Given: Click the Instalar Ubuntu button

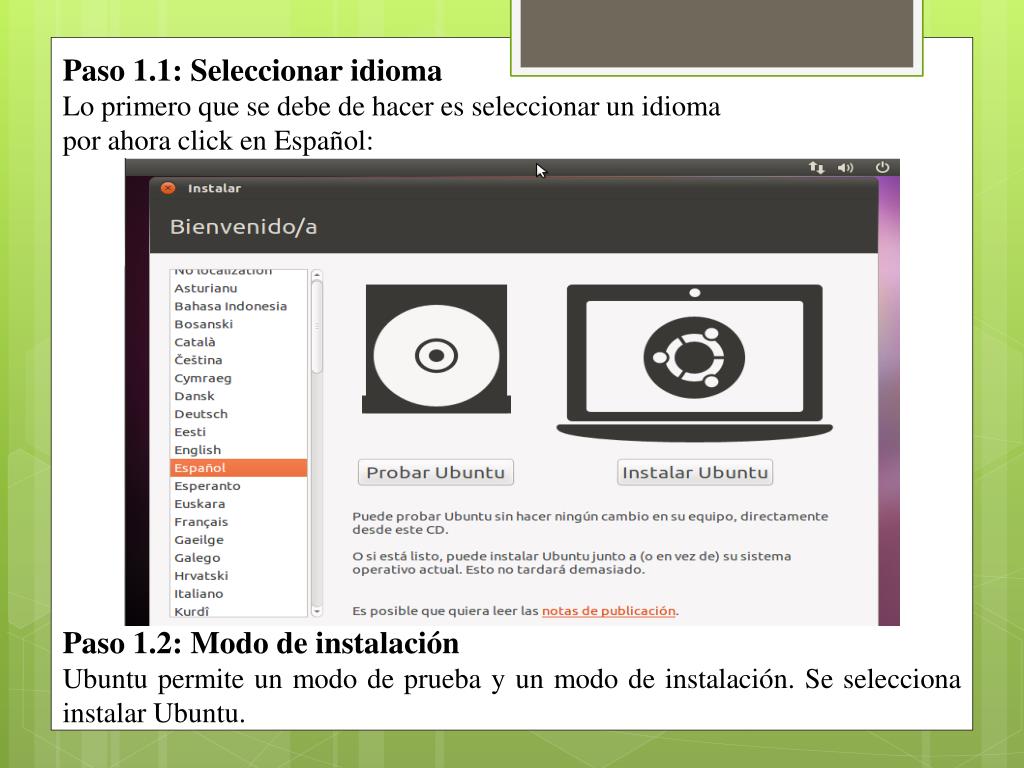Looking at the screenshot, I should [x=695, y=472].
